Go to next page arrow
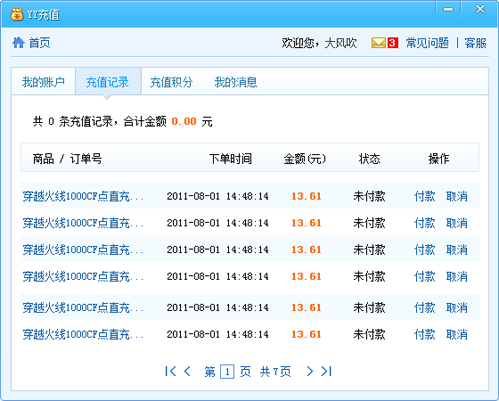Viewport: 499px width, 401px height. coord(310,371)
